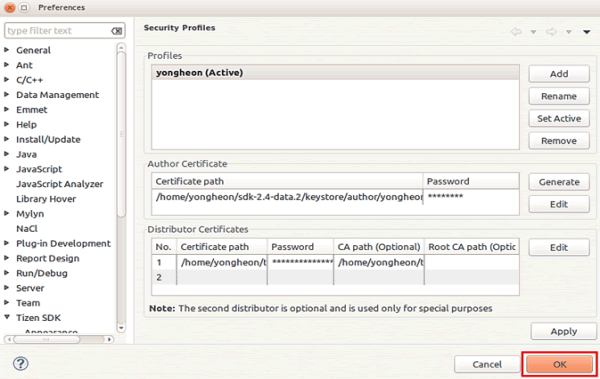The height and width of the screenshot is (379, 600).
Task: Expand the Report Design node
Action: [7, 258]
